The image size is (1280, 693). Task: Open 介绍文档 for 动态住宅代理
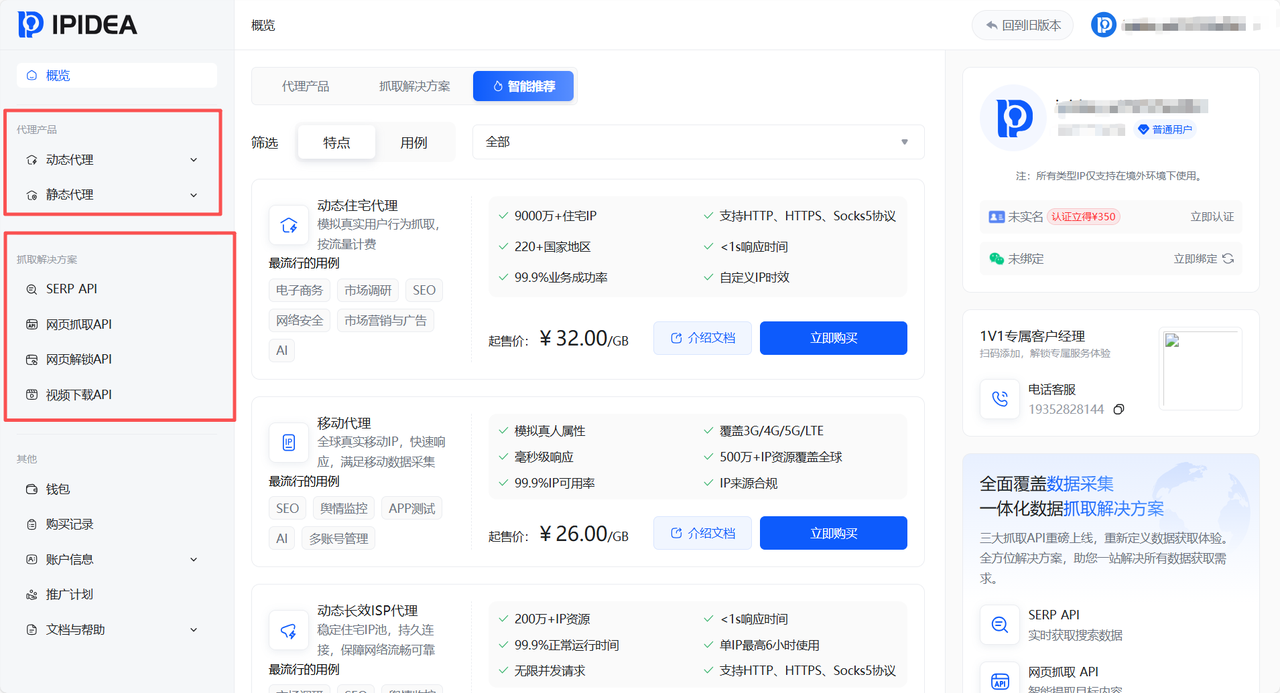[x=702, y=338]
